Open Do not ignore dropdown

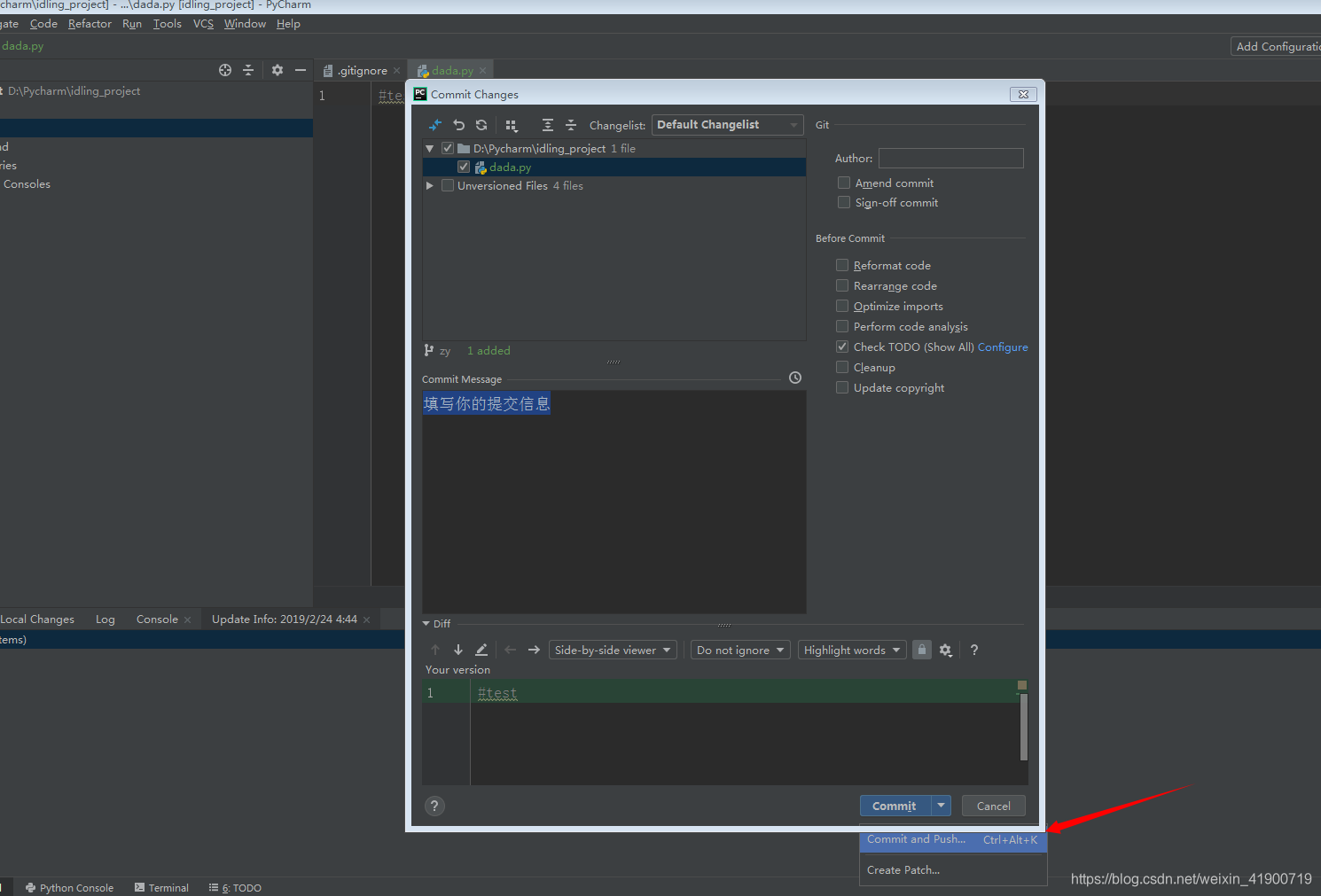click(740, 650)
